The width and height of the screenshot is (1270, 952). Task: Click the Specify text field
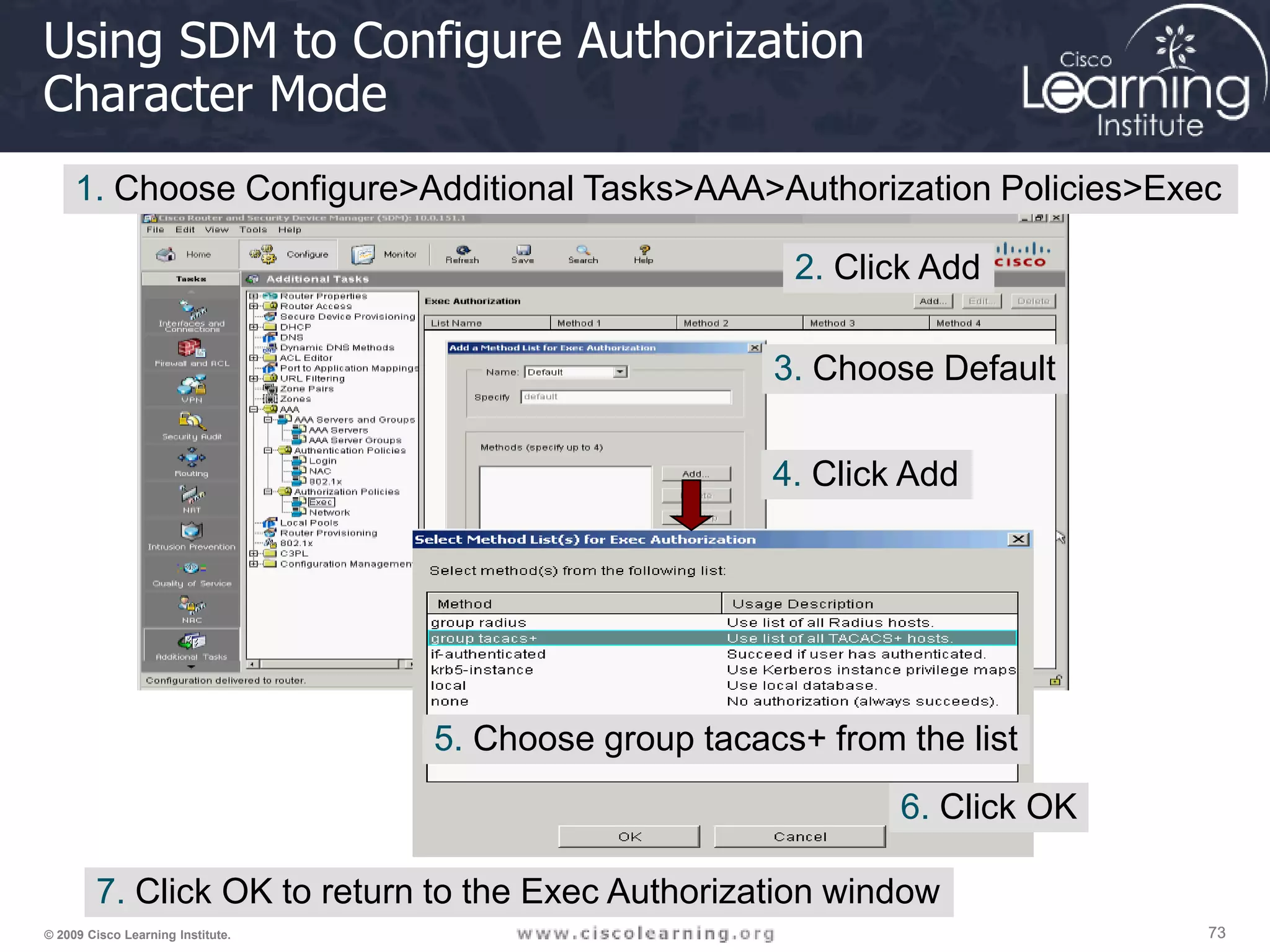coord(626,397)
